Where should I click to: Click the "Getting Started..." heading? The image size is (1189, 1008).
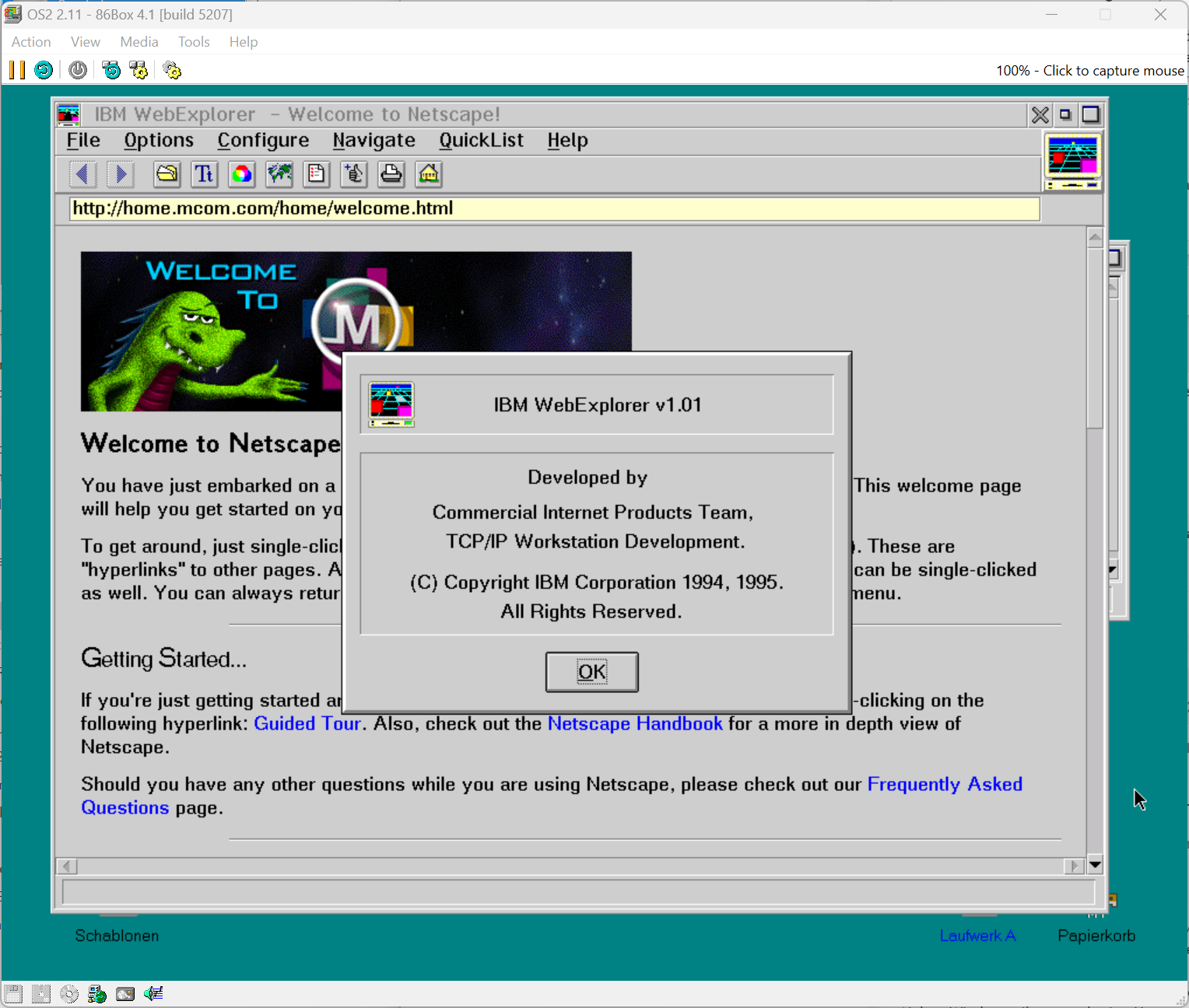click(164, 659)
